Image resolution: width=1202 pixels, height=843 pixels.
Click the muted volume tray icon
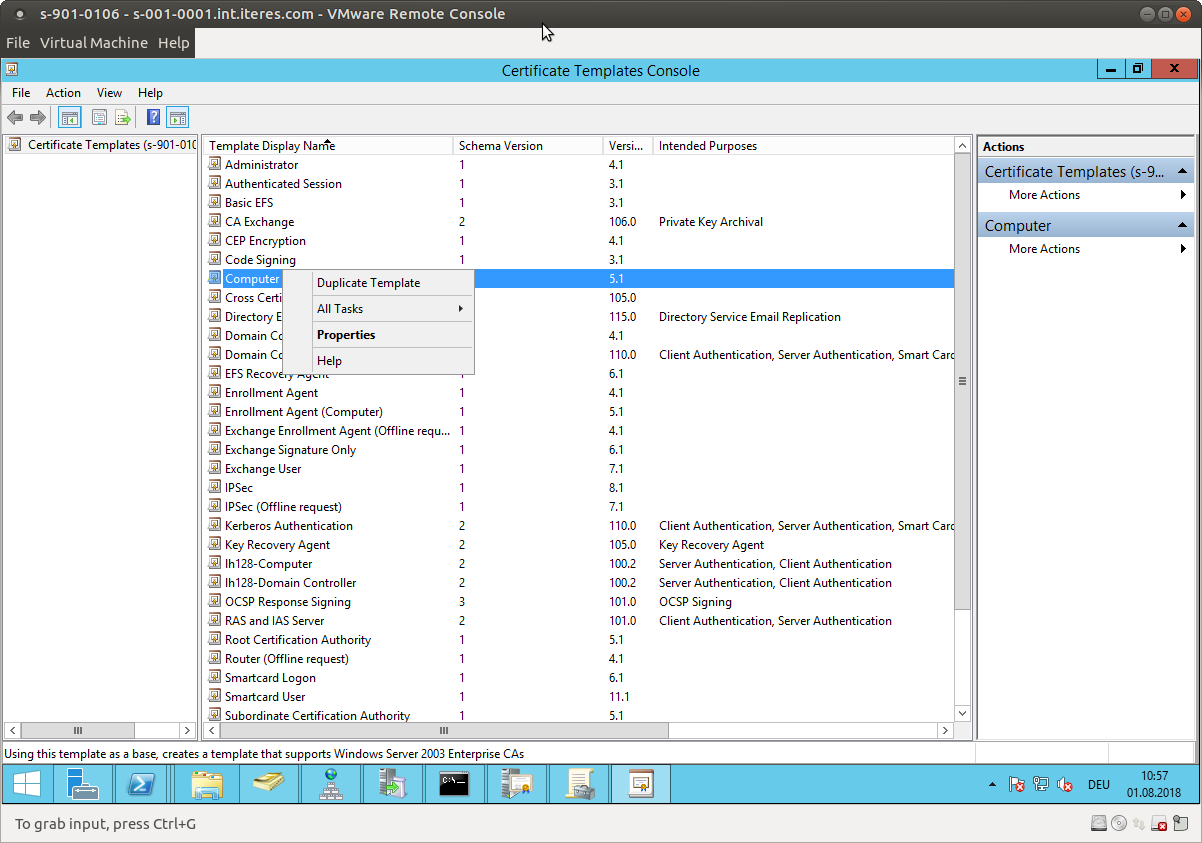coord(1065,785)
